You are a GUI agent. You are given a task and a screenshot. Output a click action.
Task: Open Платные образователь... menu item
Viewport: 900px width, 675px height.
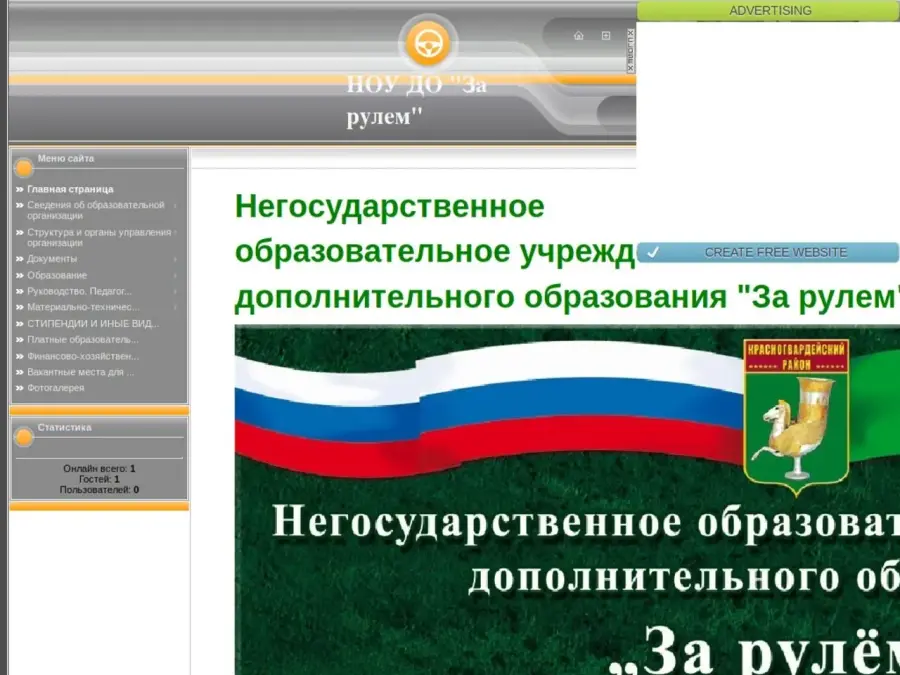click(x=82, y=340)
